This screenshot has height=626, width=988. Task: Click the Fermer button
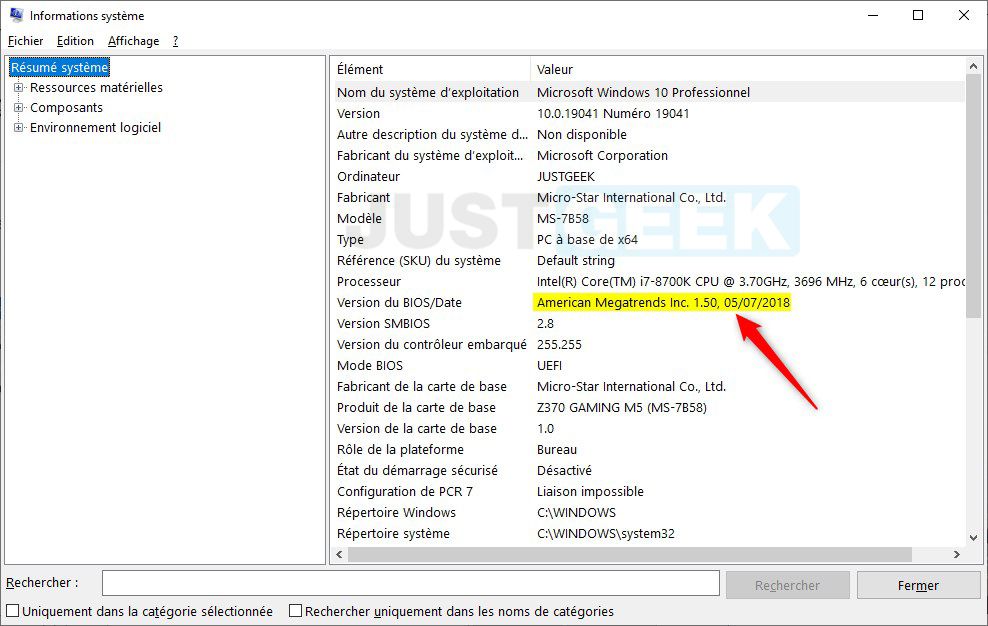pos(918,585)
